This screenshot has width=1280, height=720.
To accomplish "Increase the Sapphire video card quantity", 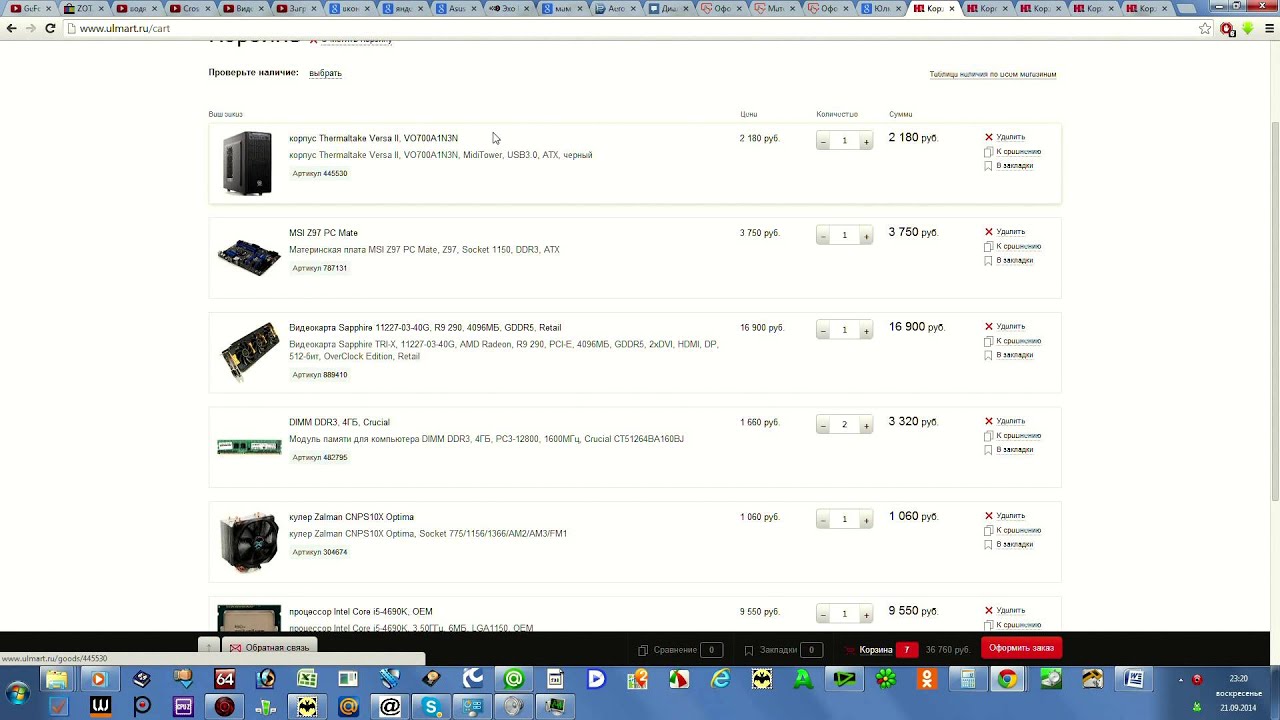I will coord(866,330).
